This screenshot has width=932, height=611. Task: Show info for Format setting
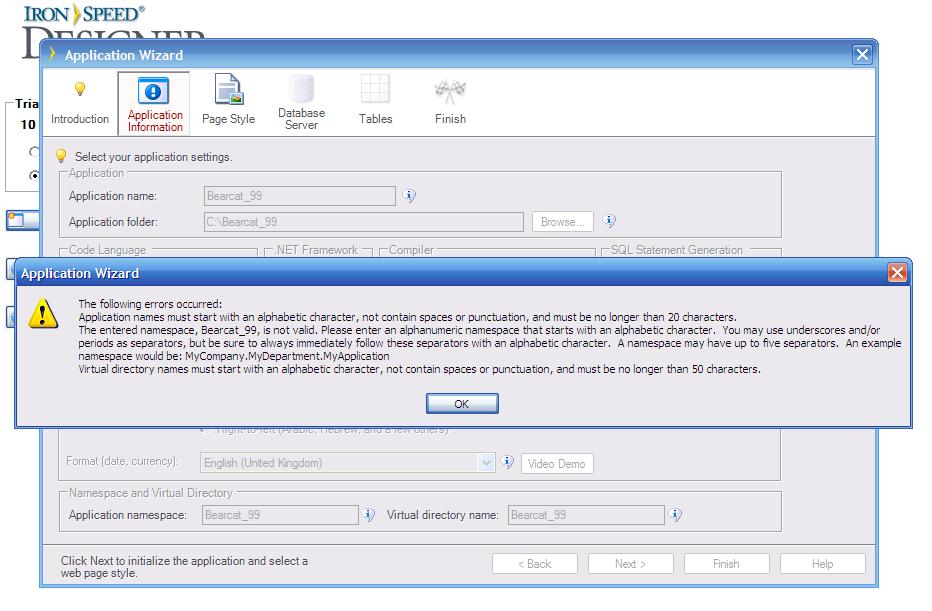(507, 462)
